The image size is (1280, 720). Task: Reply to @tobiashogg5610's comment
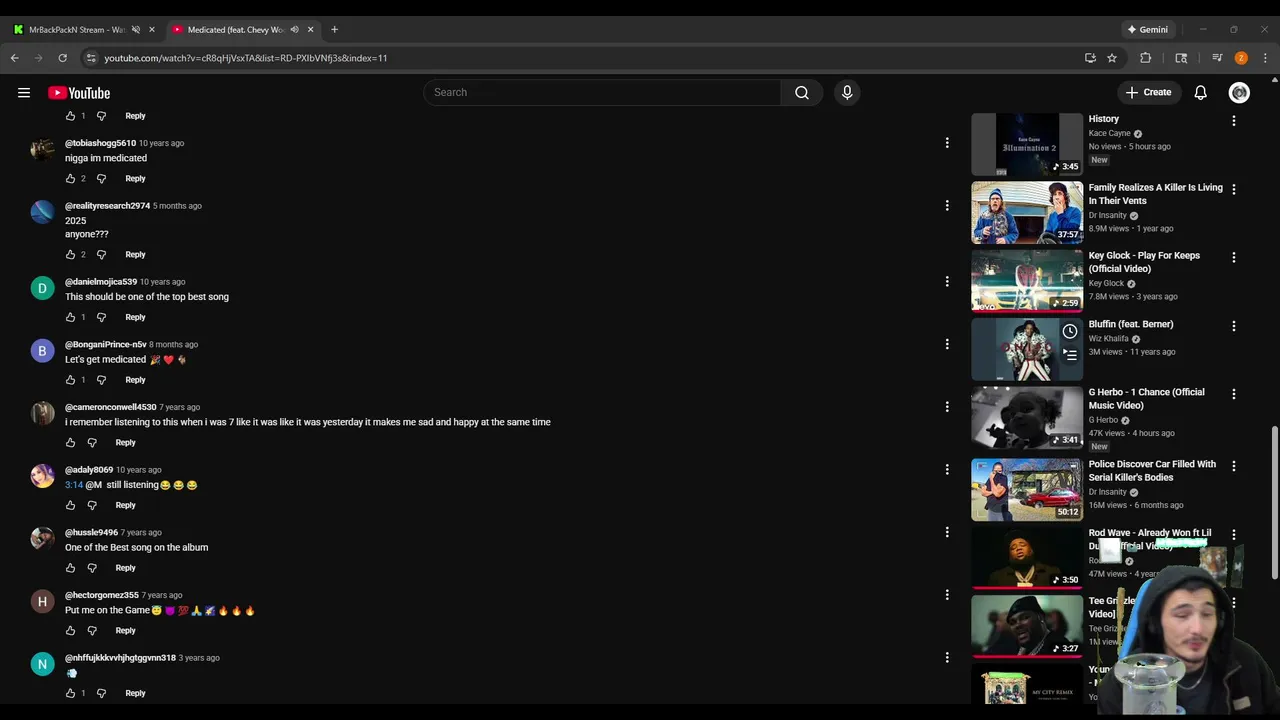135,179
